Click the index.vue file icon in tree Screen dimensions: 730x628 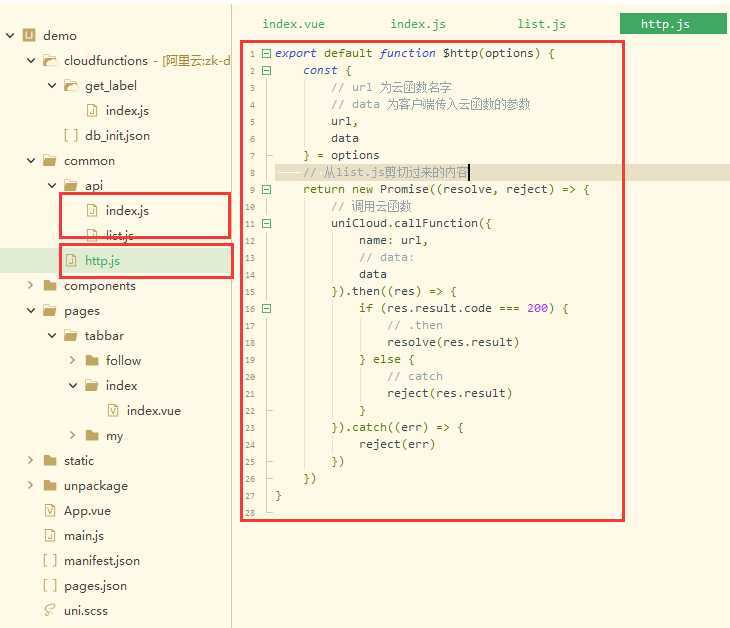pos(113,410)
